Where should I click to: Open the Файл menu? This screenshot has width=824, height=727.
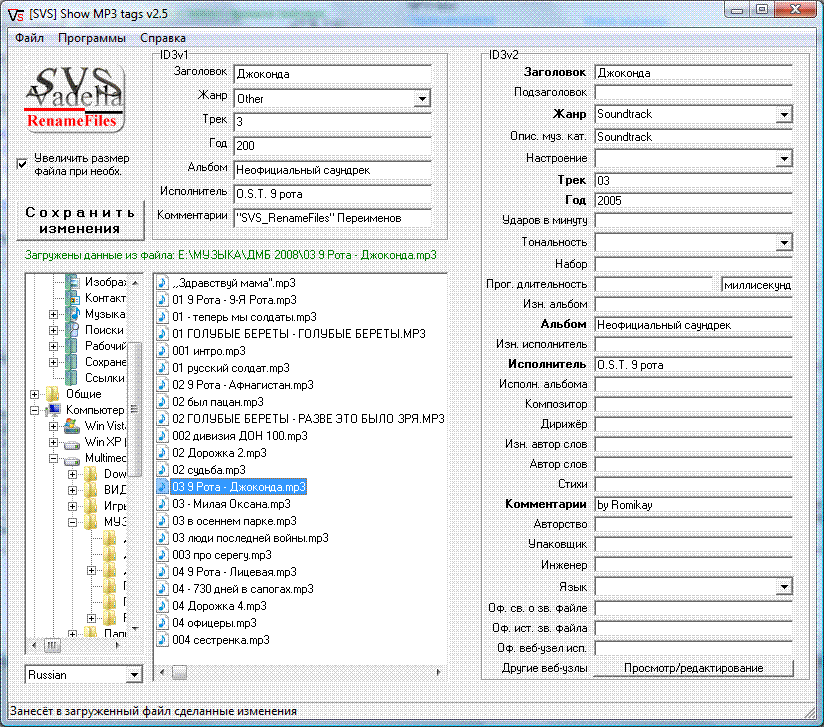(29, 38)
